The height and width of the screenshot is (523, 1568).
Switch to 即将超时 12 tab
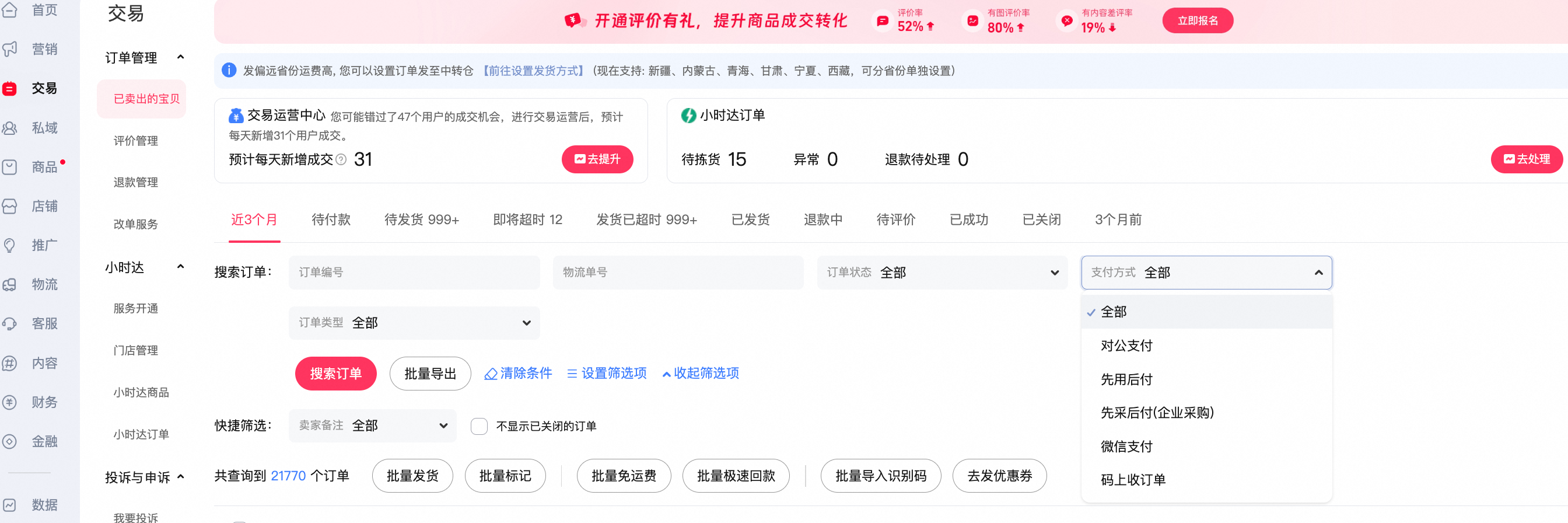coord(528,220)
